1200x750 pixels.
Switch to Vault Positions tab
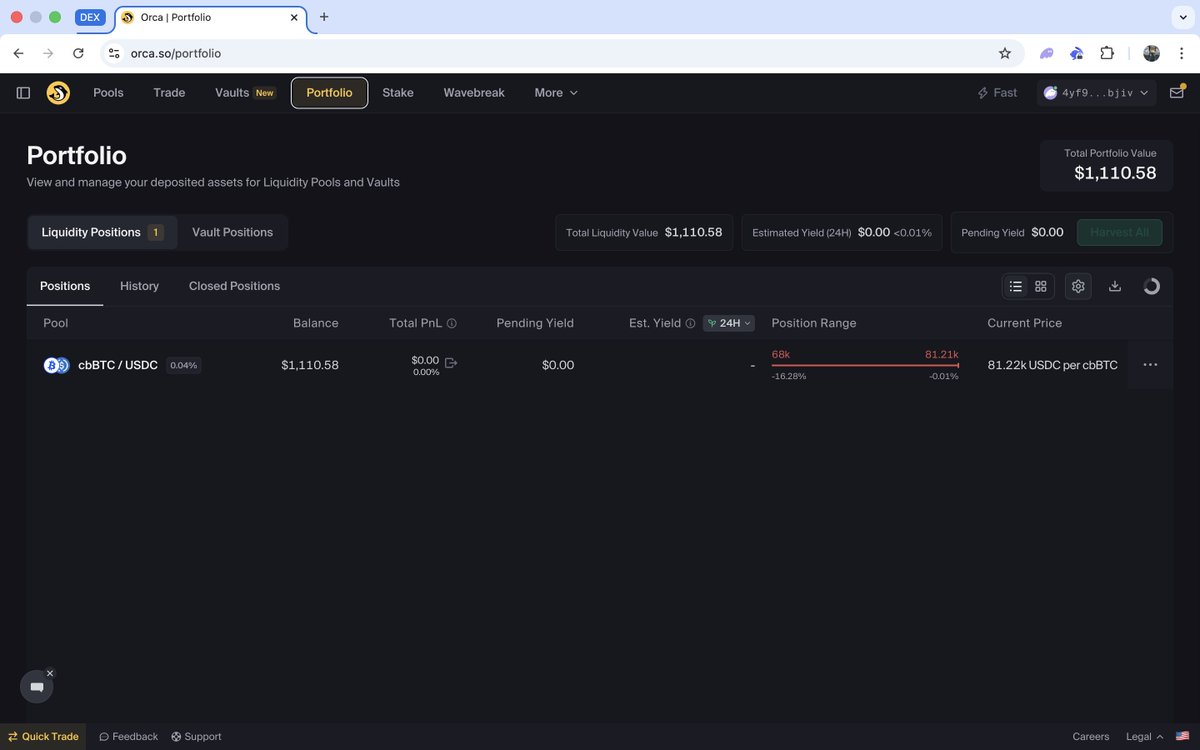click(x=232, y=232)
